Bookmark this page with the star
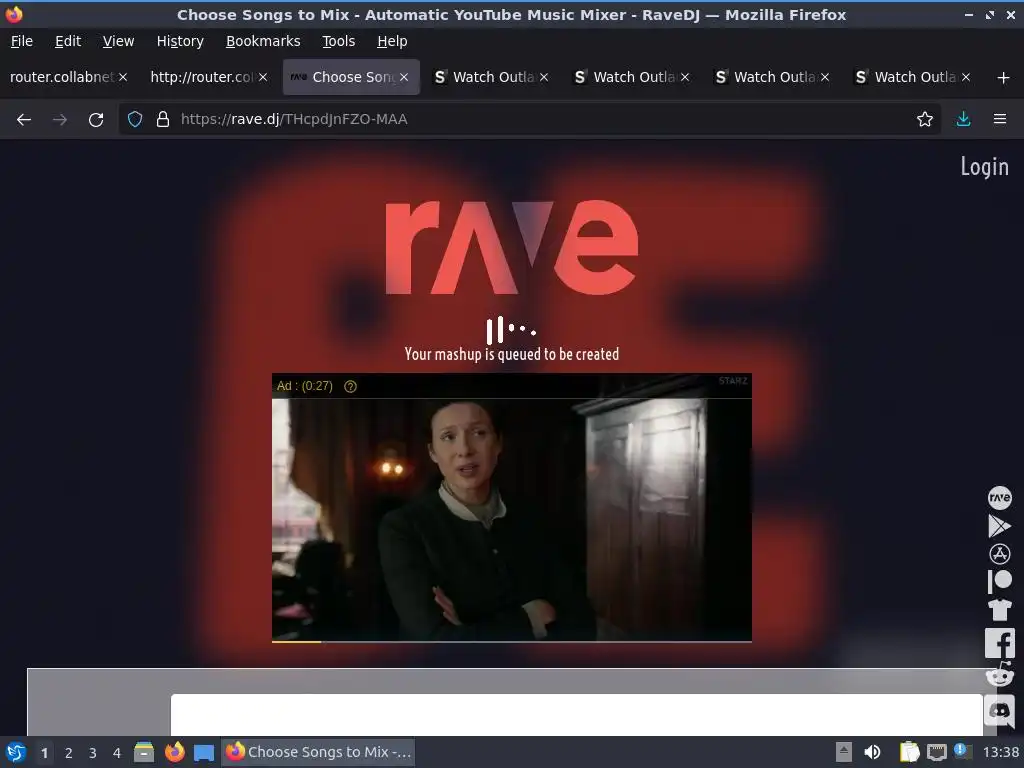Screen dimensions: 1024x768 (924, 120)
